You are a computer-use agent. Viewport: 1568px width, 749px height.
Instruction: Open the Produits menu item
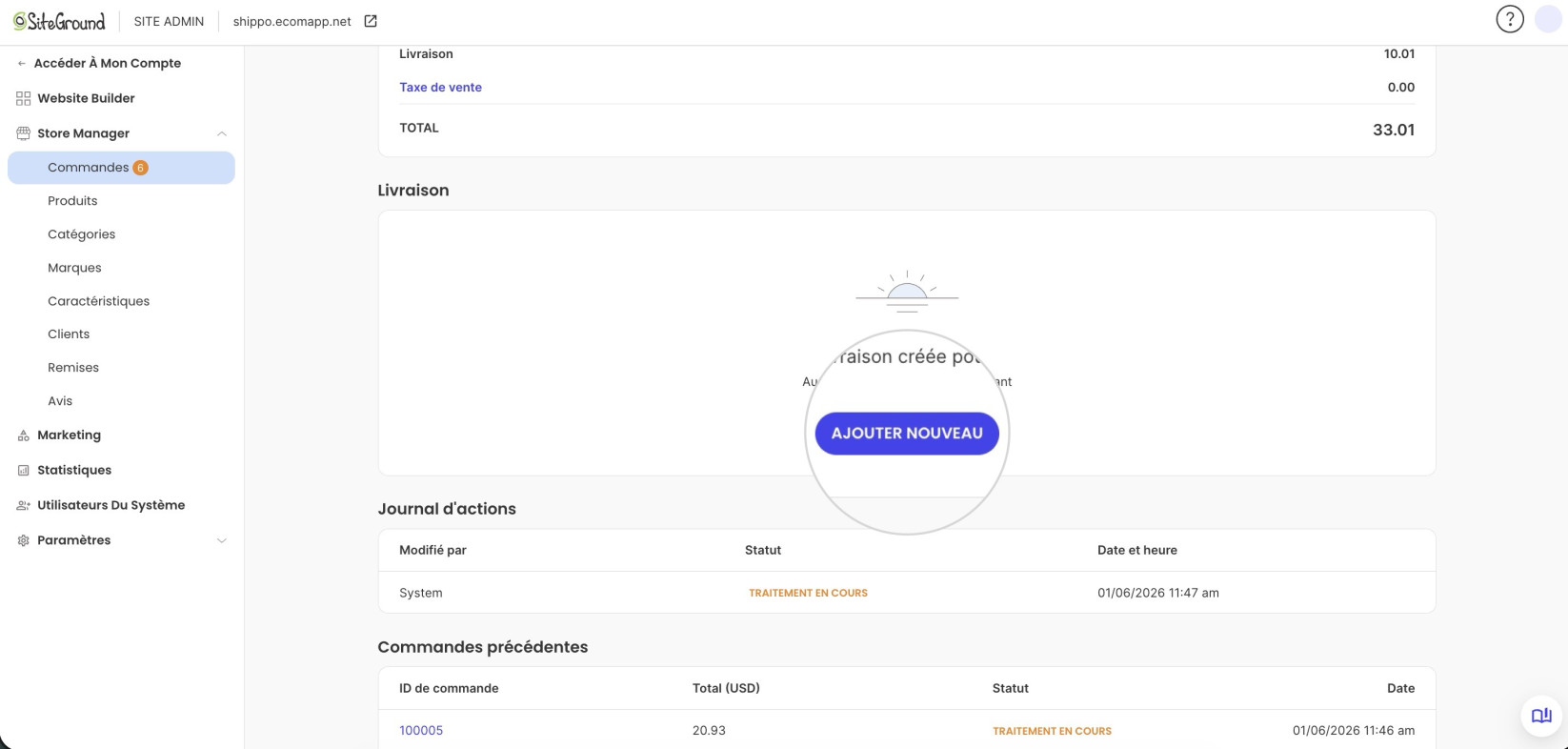pos(72,201)
